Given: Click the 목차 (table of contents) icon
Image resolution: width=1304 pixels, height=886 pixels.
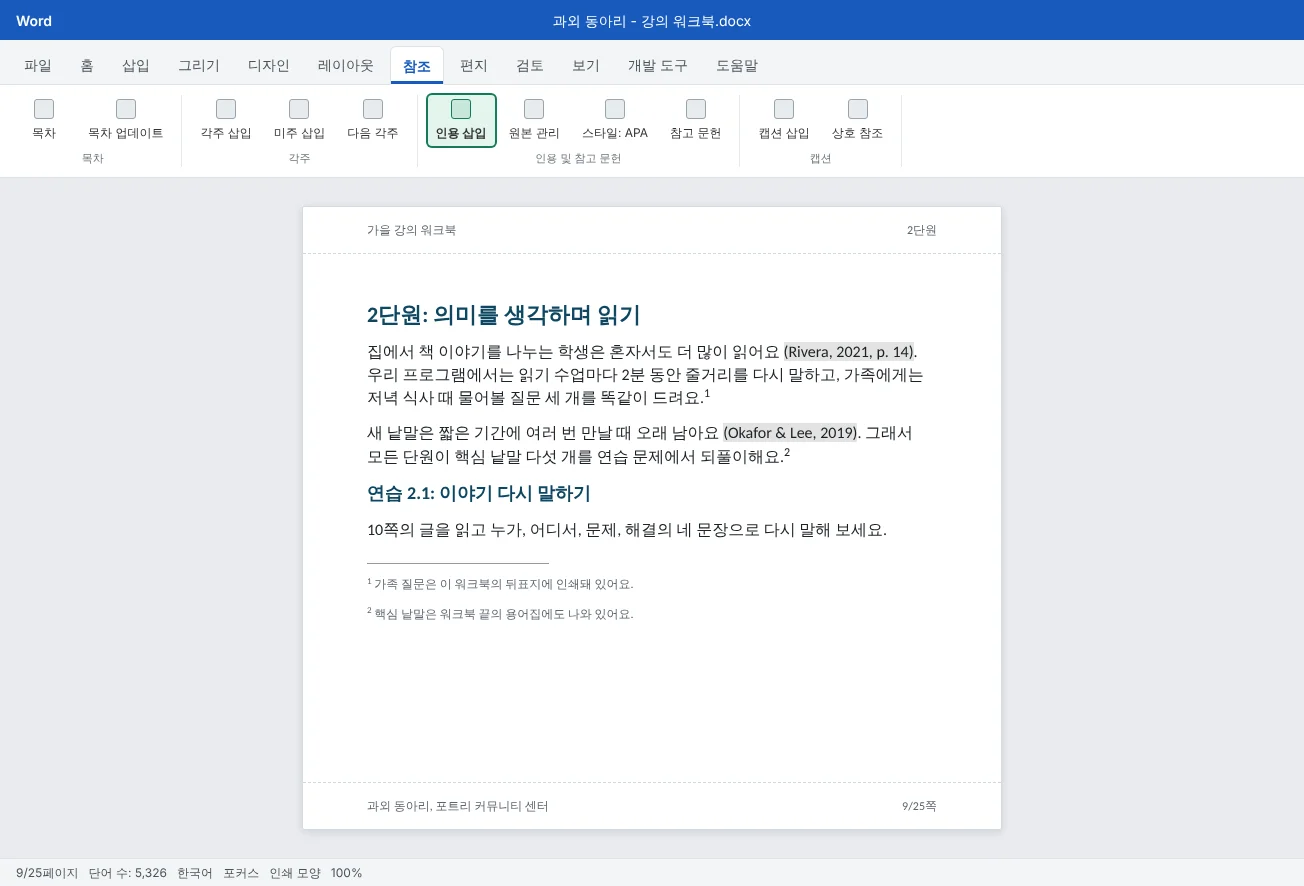Looking at the screenshot, I should tap(44, 109).
